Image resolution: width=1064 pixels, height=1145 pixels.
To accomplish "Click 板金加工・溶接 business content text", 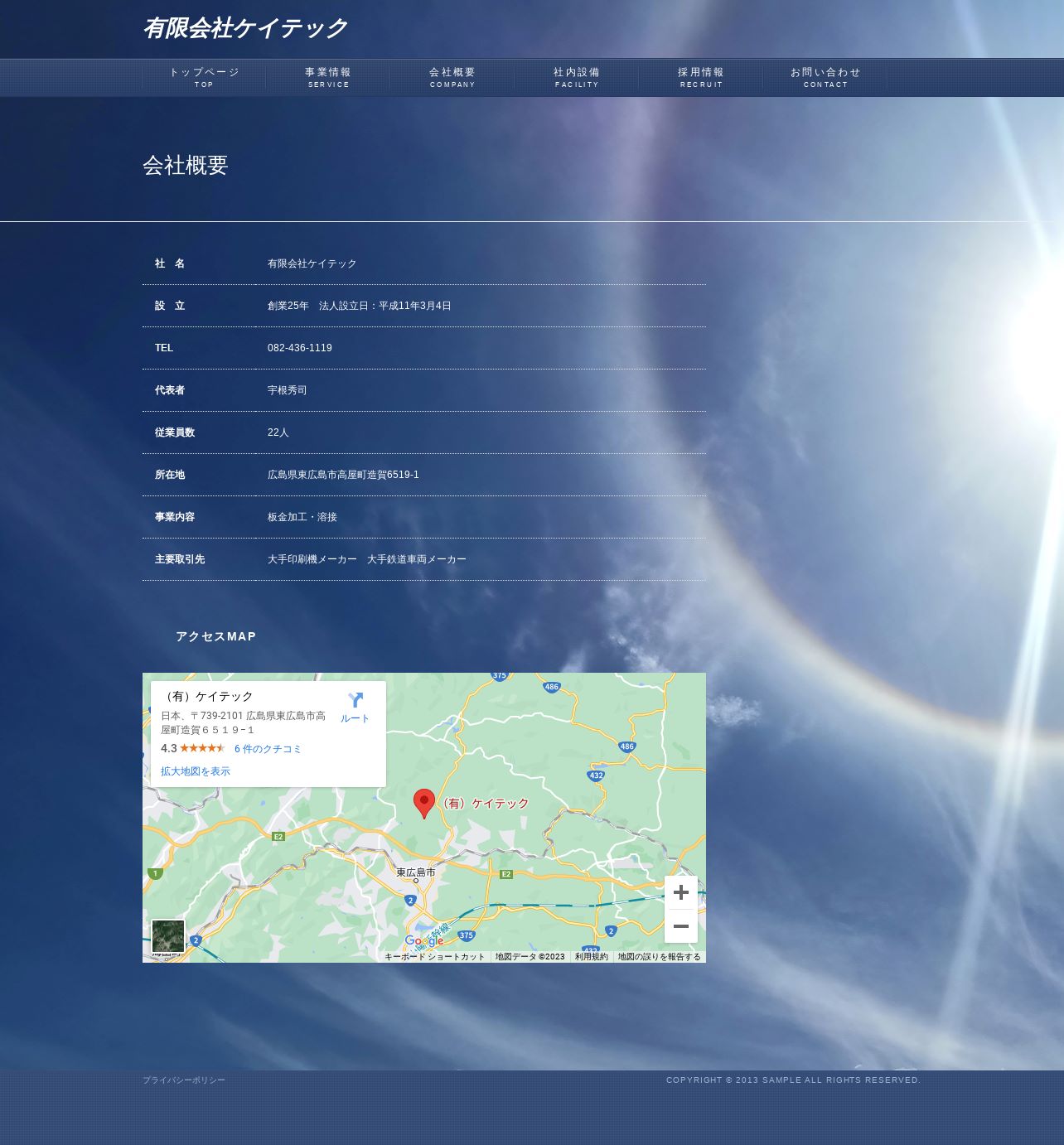I will pos(302,517).
